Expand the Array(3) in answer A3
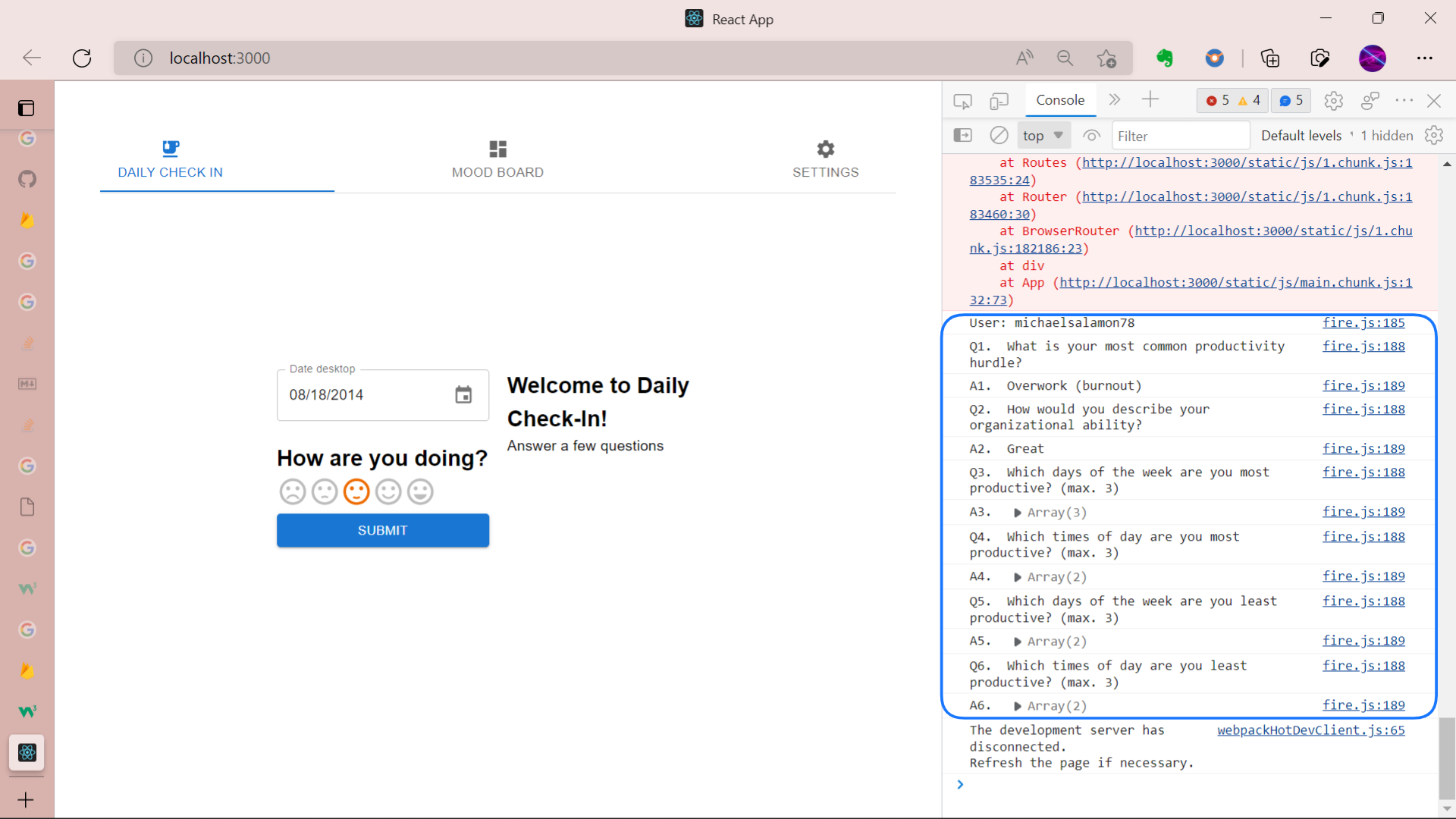Viewport: 1456px width, 819px height. [x=1016, y=512]
